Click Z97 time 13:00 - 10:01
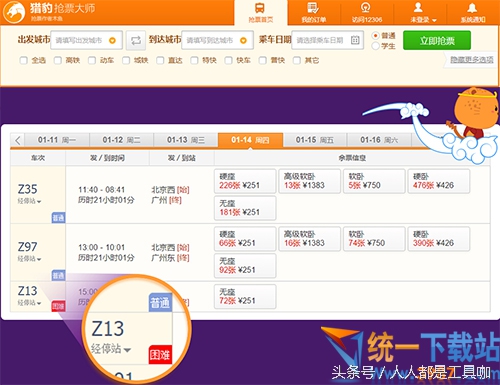 tap(101, 247)
